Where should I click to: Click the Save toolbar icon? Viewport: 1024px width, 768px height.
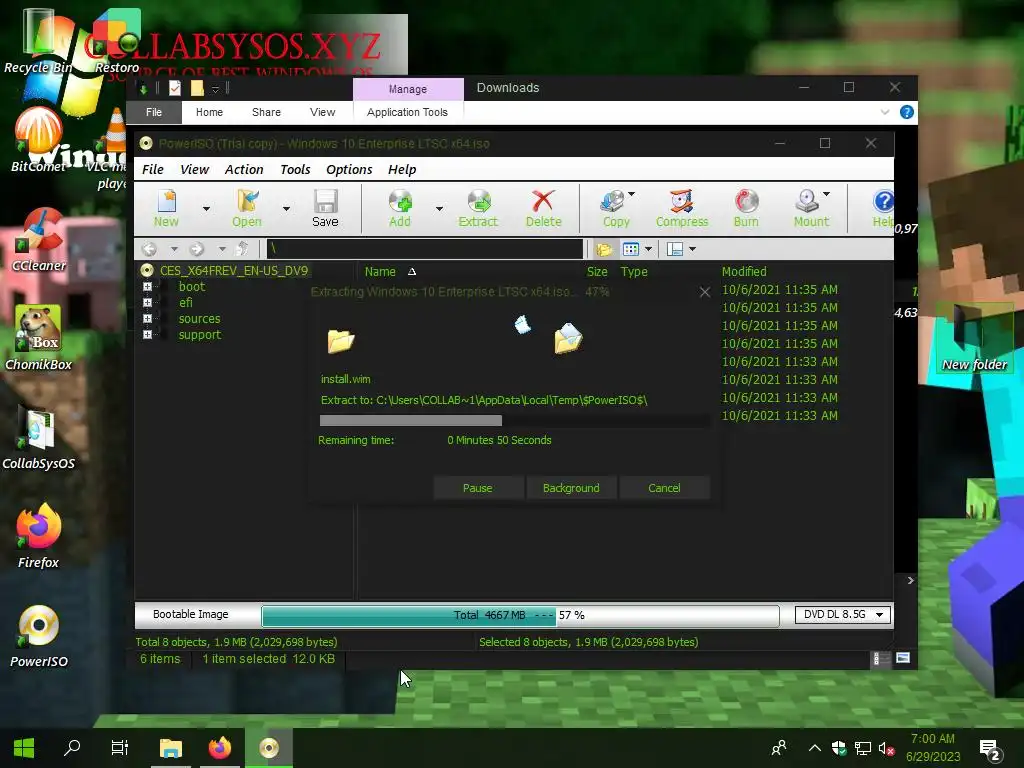pos(325,208)
